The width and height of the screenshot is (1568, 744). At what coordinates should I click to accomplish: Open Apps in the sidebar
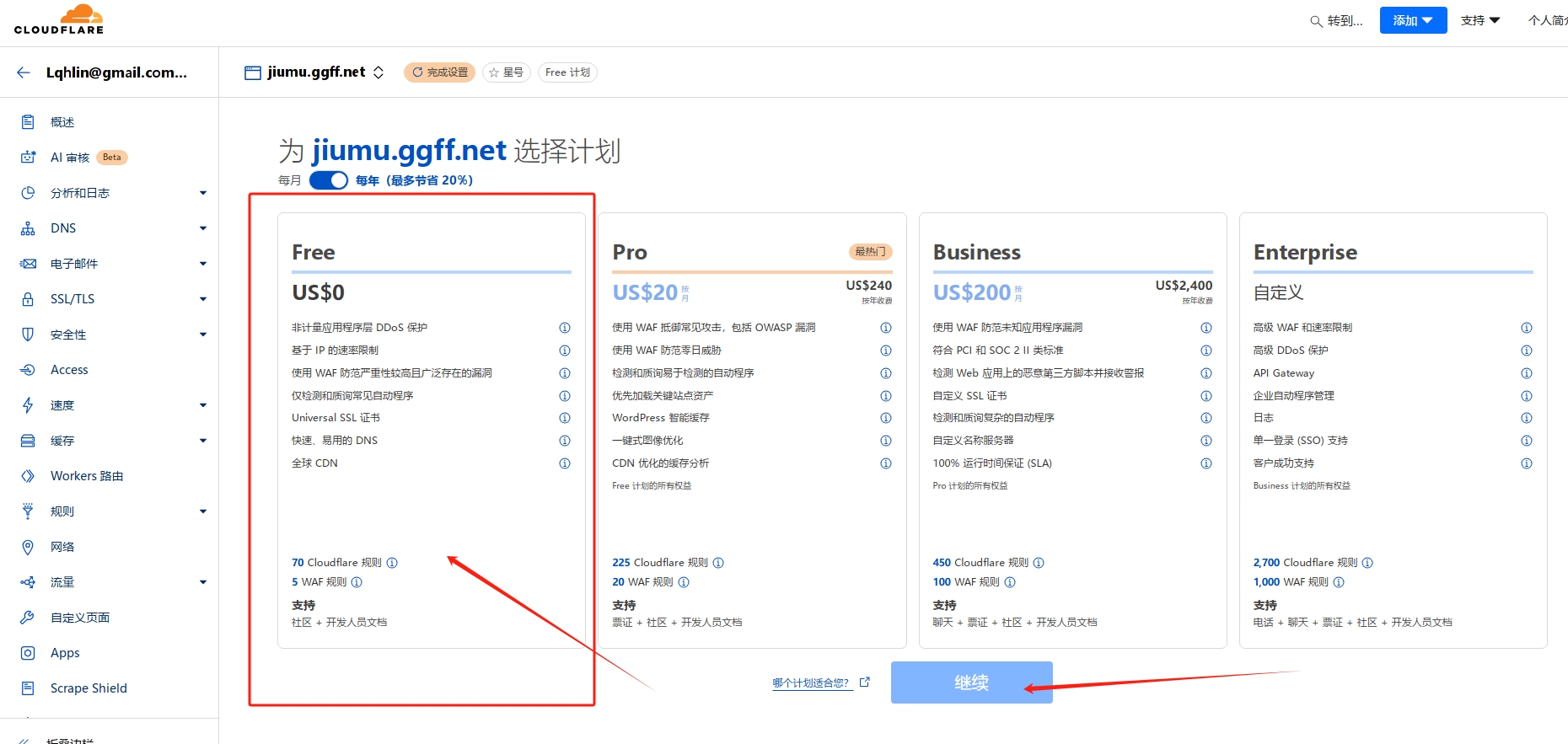(x=65, y=653)
